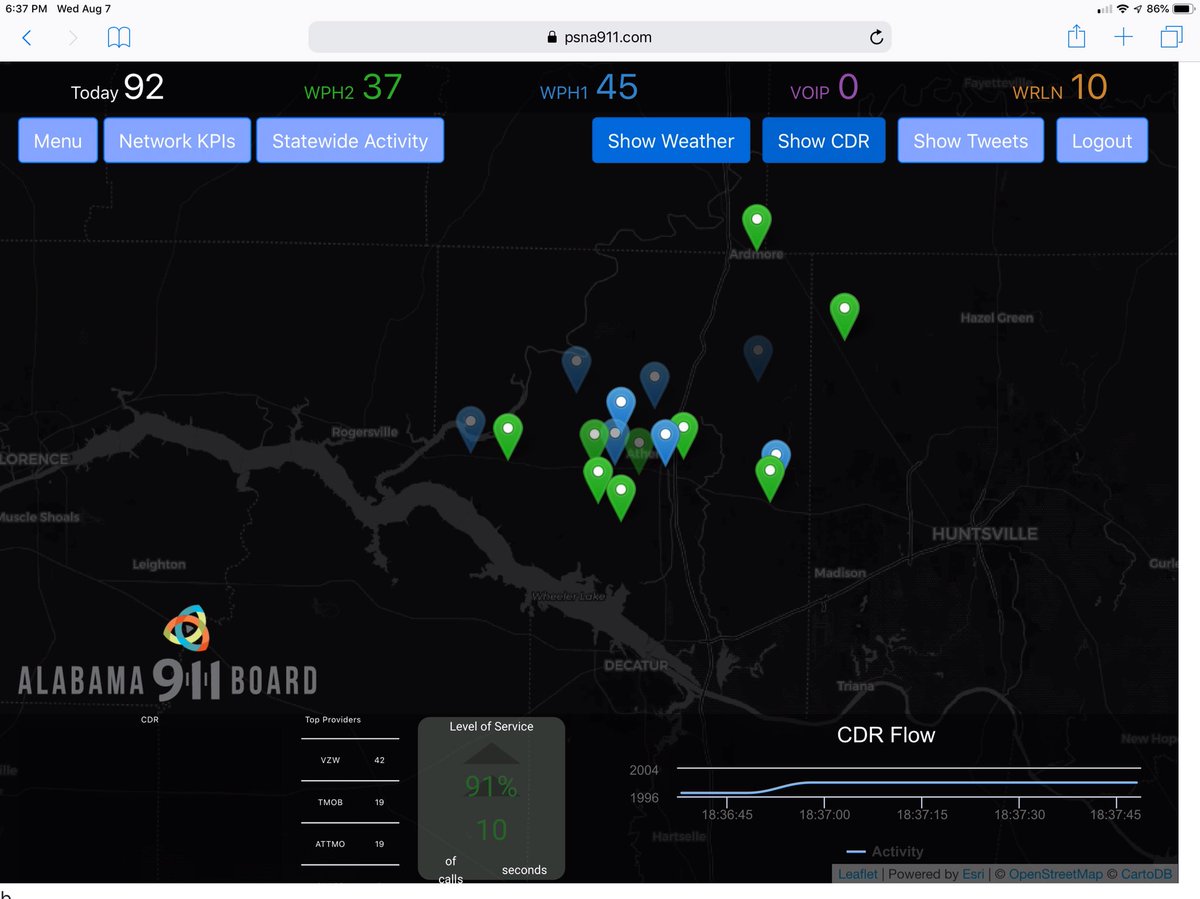Image resolution: width=1200 pixels, height=899 pixels.
Task: Click the 91% Level of Service value
Action: point(491,787)
